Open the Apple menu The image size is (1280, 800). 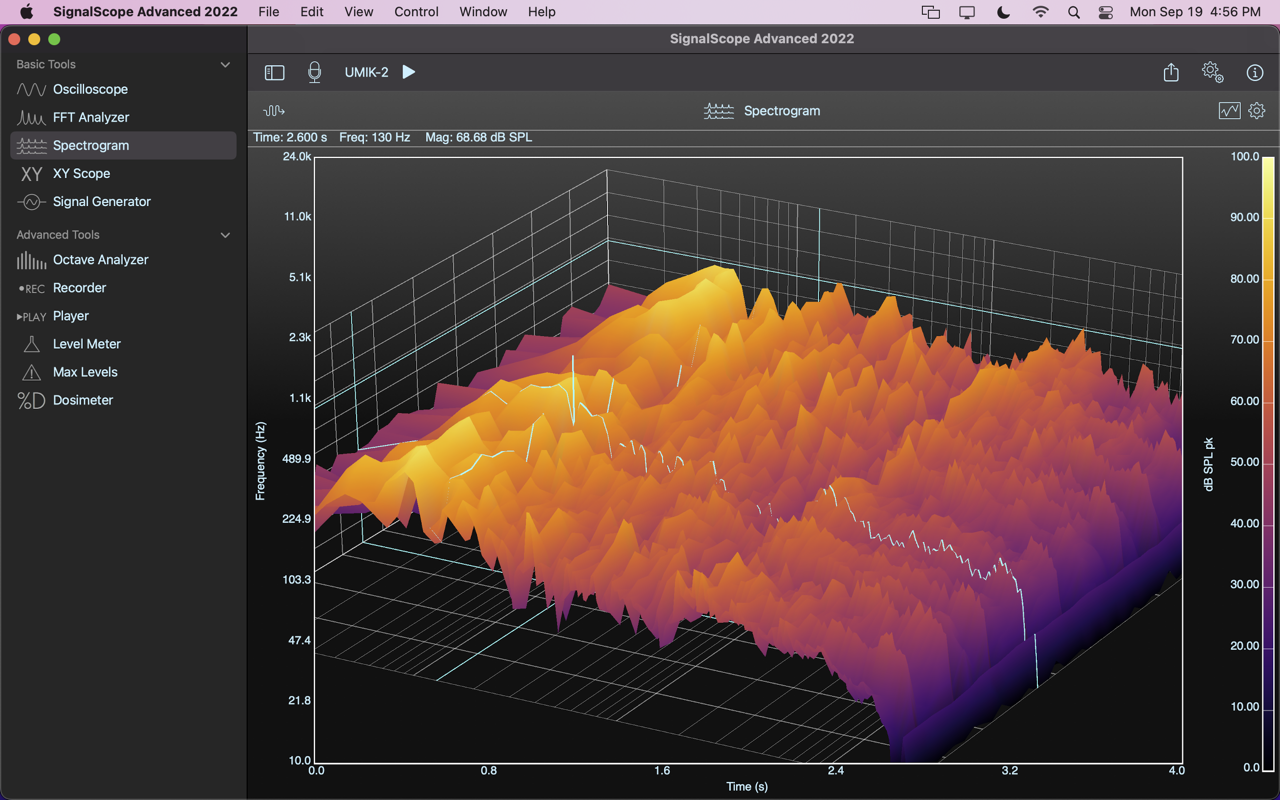27,12
